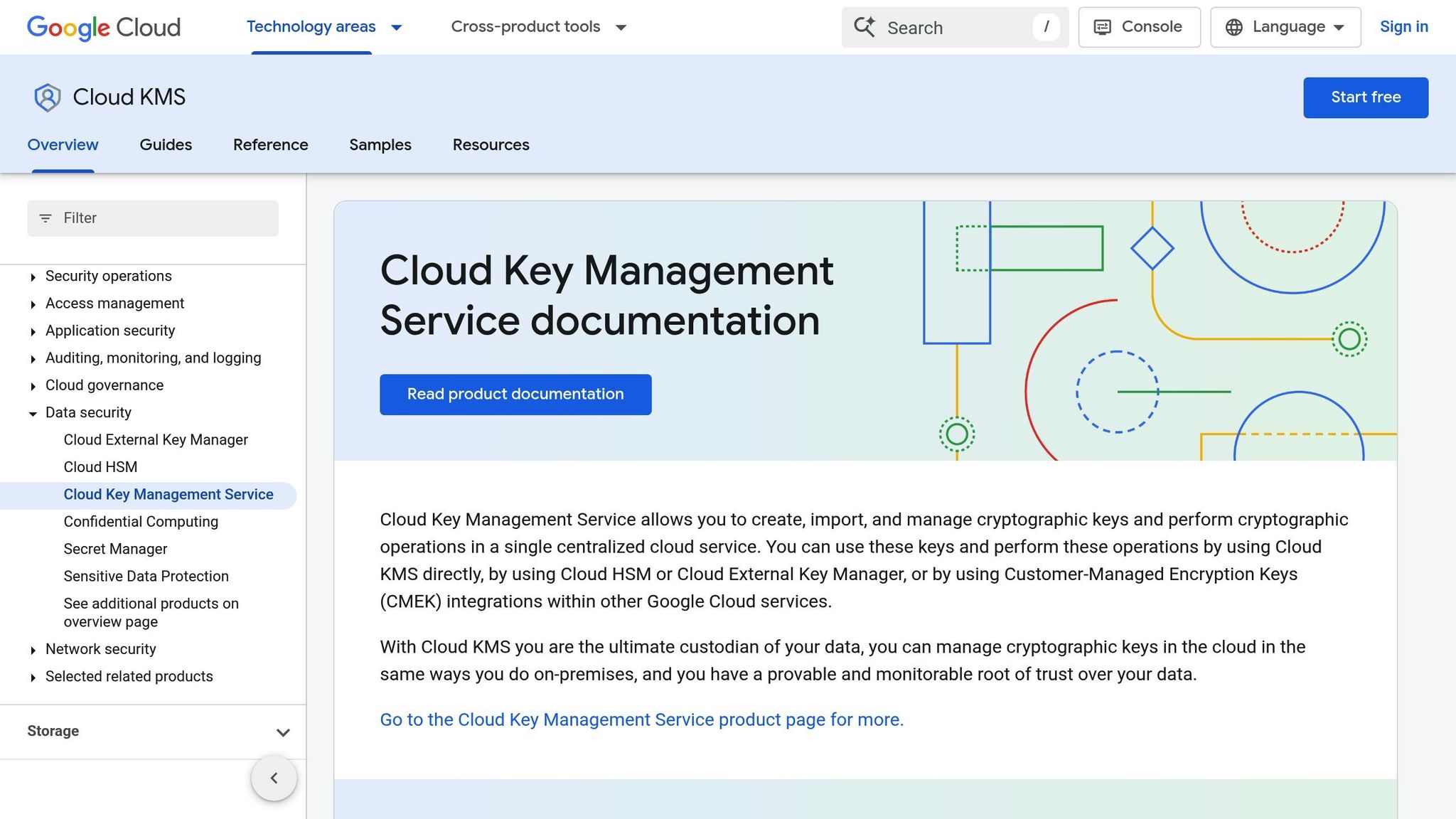Follow the Cloud Key Management Service product page link

coord(641,719)
